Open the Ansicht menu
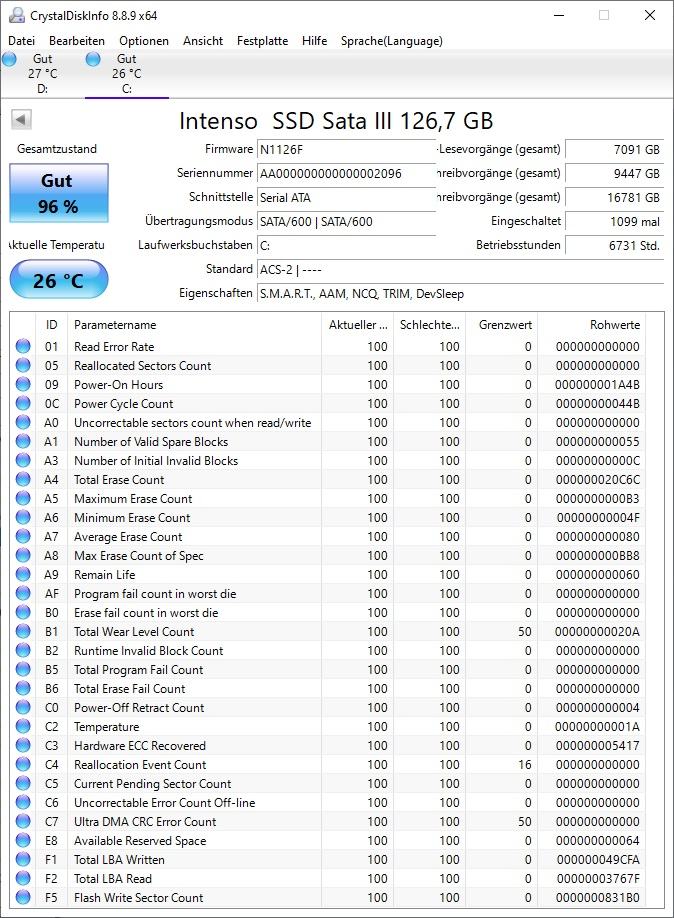Screen dimensions: 674x918 [203, 41]
